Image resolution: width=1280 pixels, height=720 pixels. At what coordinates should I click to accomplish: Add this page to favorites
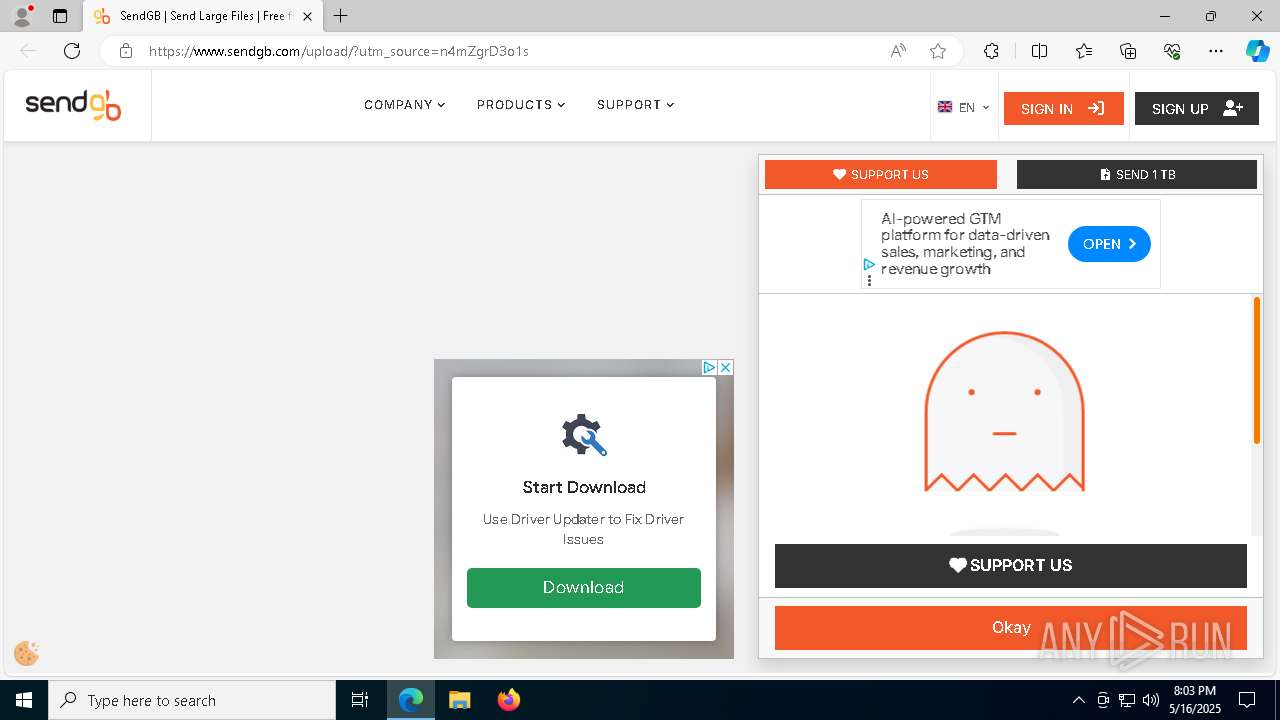tap(938, 51)
